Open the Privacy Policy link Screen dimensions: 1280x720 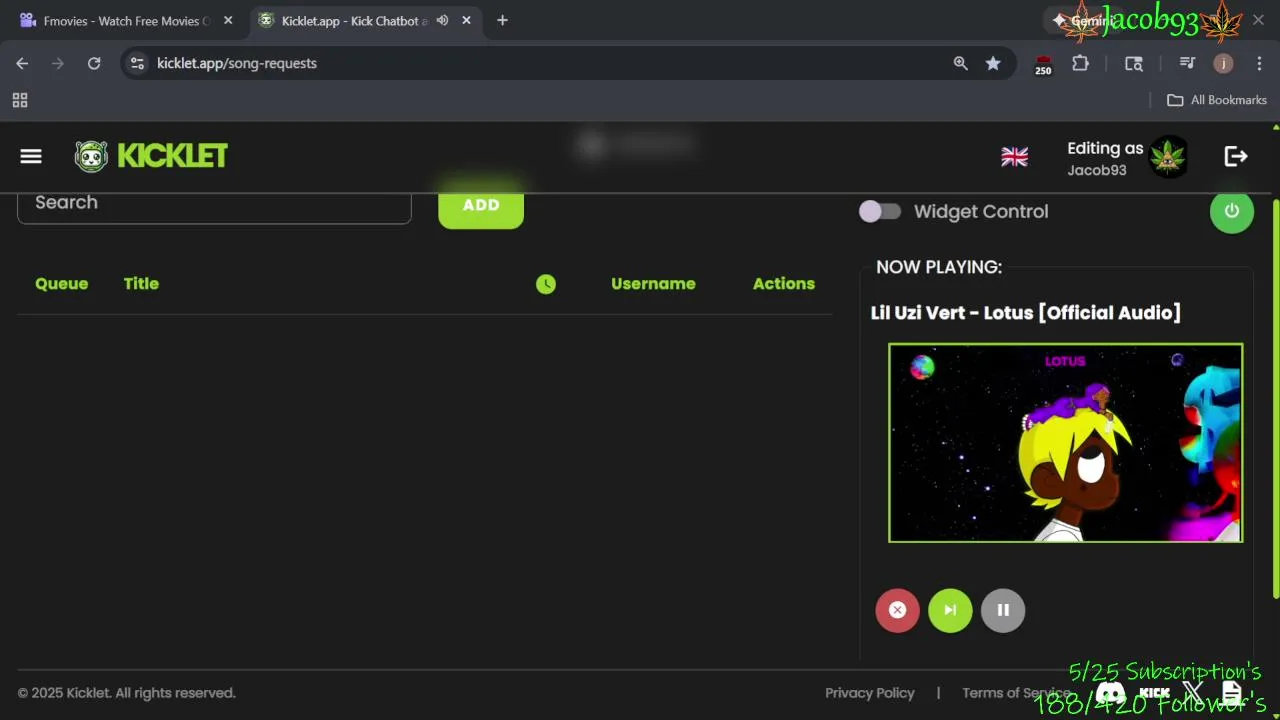870,693
